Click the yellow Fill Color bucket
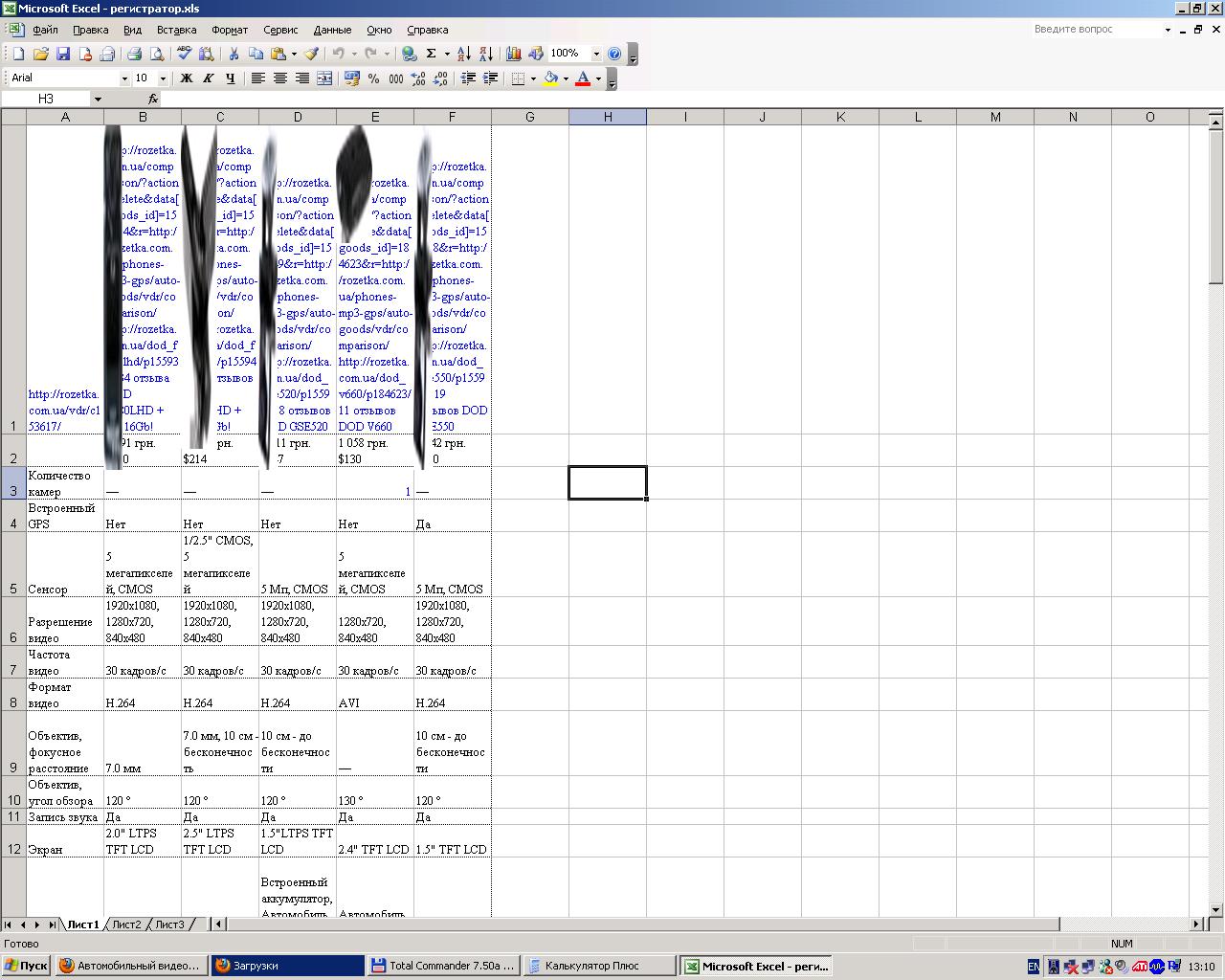 (550, 78)
